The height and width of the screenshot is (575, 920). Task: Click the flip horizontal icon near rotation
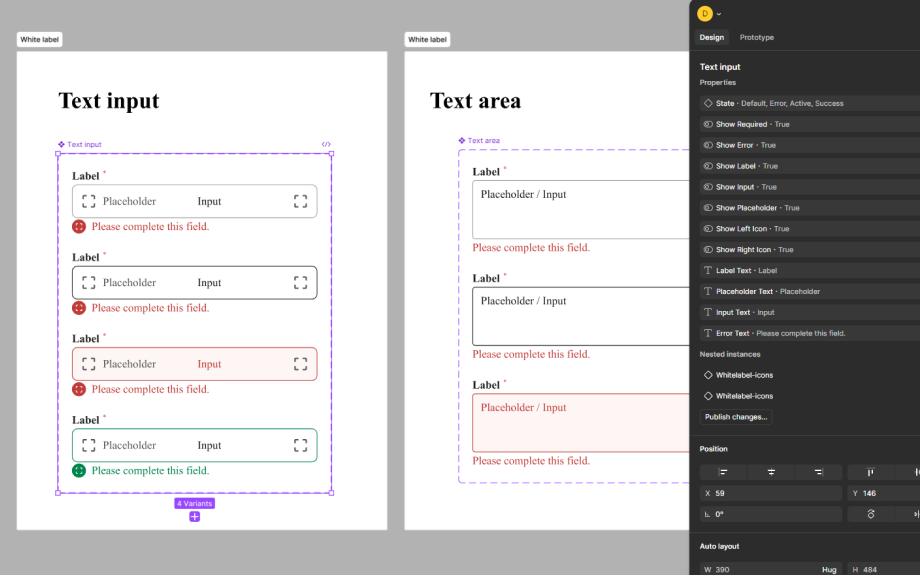click(915, 515)
